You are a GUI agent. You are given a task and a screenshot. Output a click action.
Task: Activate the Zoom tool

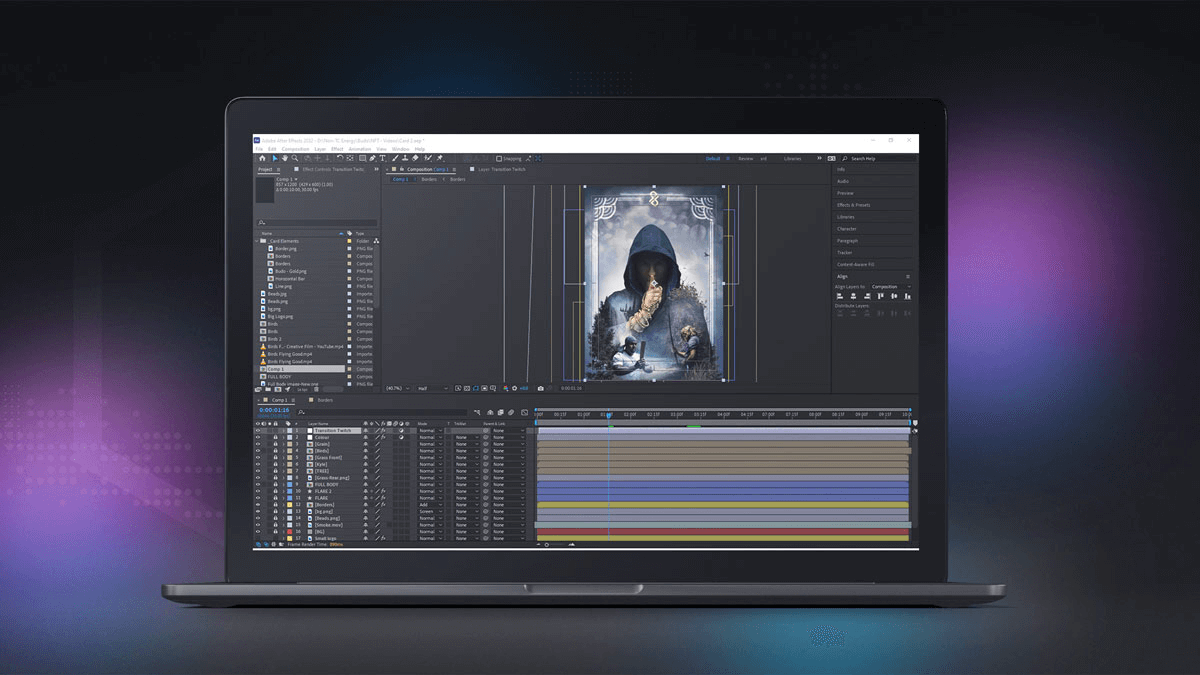click(294, 158)
